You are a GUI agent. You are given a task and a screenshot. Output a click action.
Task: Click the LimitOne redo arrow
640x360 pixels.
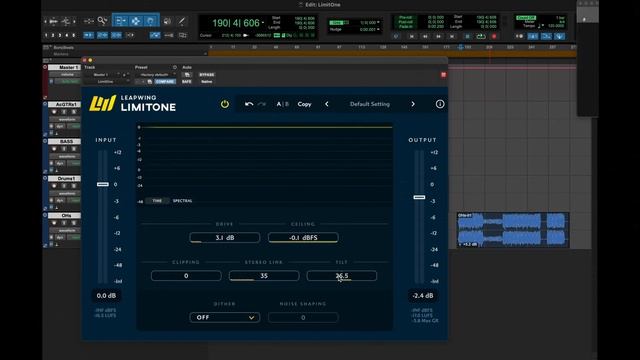pos(262,104)
